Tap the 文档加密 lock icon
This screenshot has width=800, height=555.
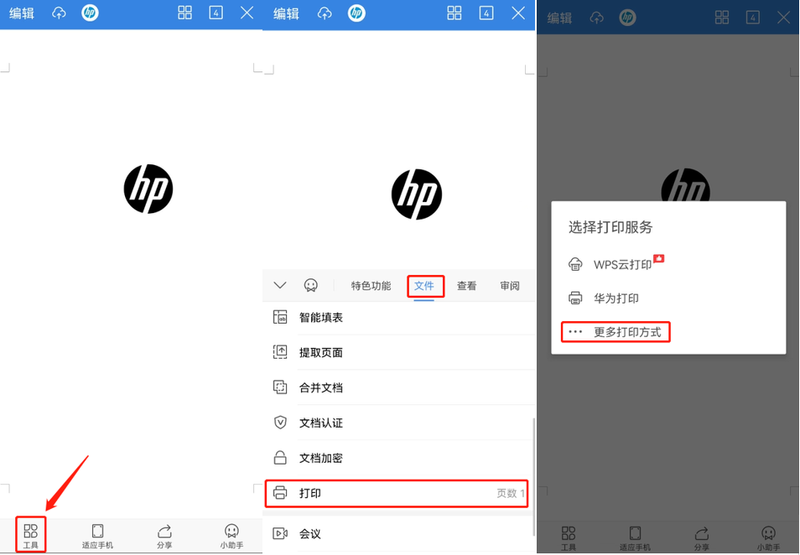pyautogui.click(x=280, y=457)
